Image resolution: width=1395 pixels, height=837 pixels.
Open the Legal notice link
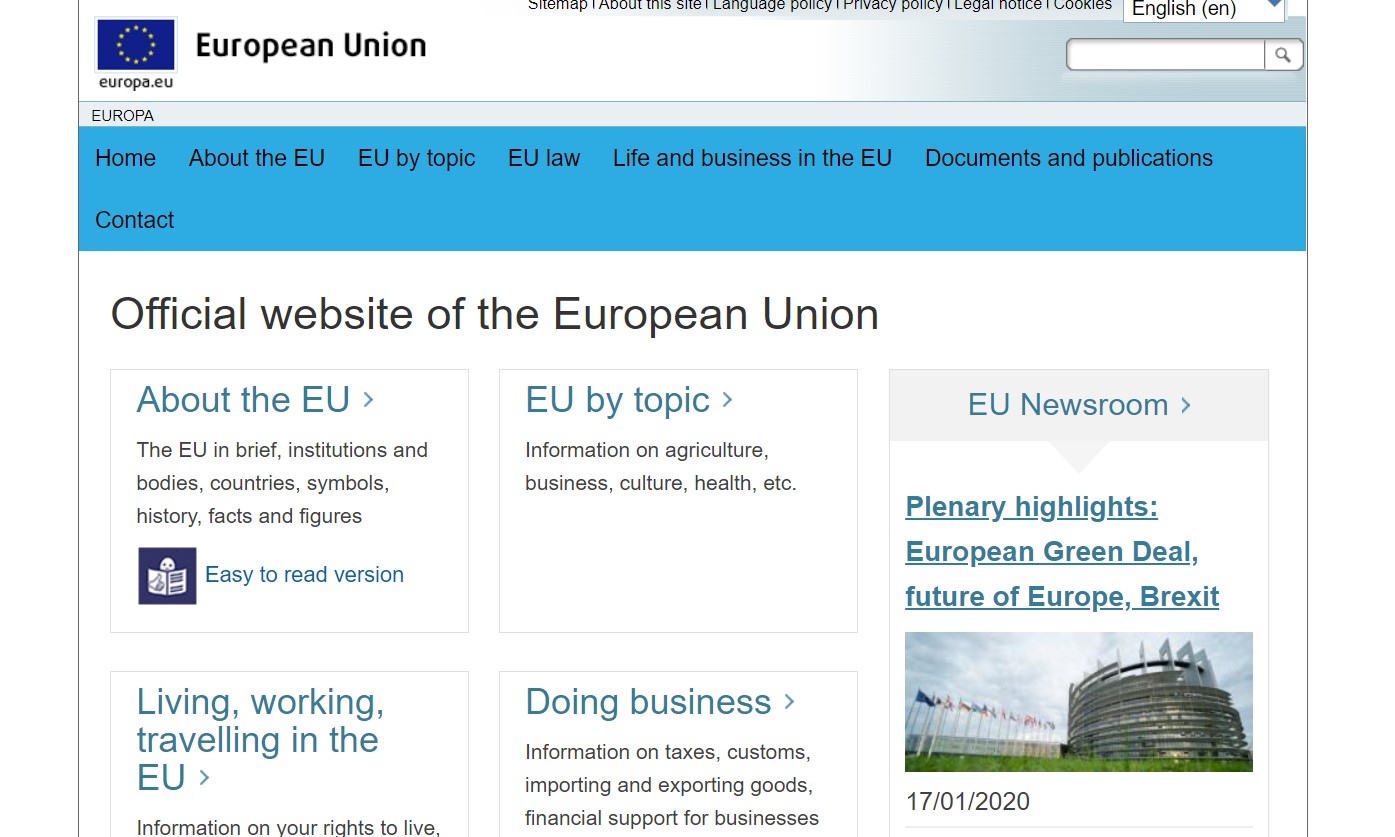[998, 5]
